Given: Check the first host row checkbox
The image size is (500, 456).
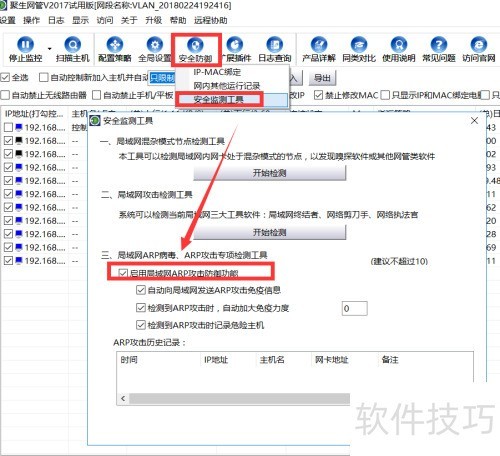Looking at the screenshot, I should click(8, 127).
